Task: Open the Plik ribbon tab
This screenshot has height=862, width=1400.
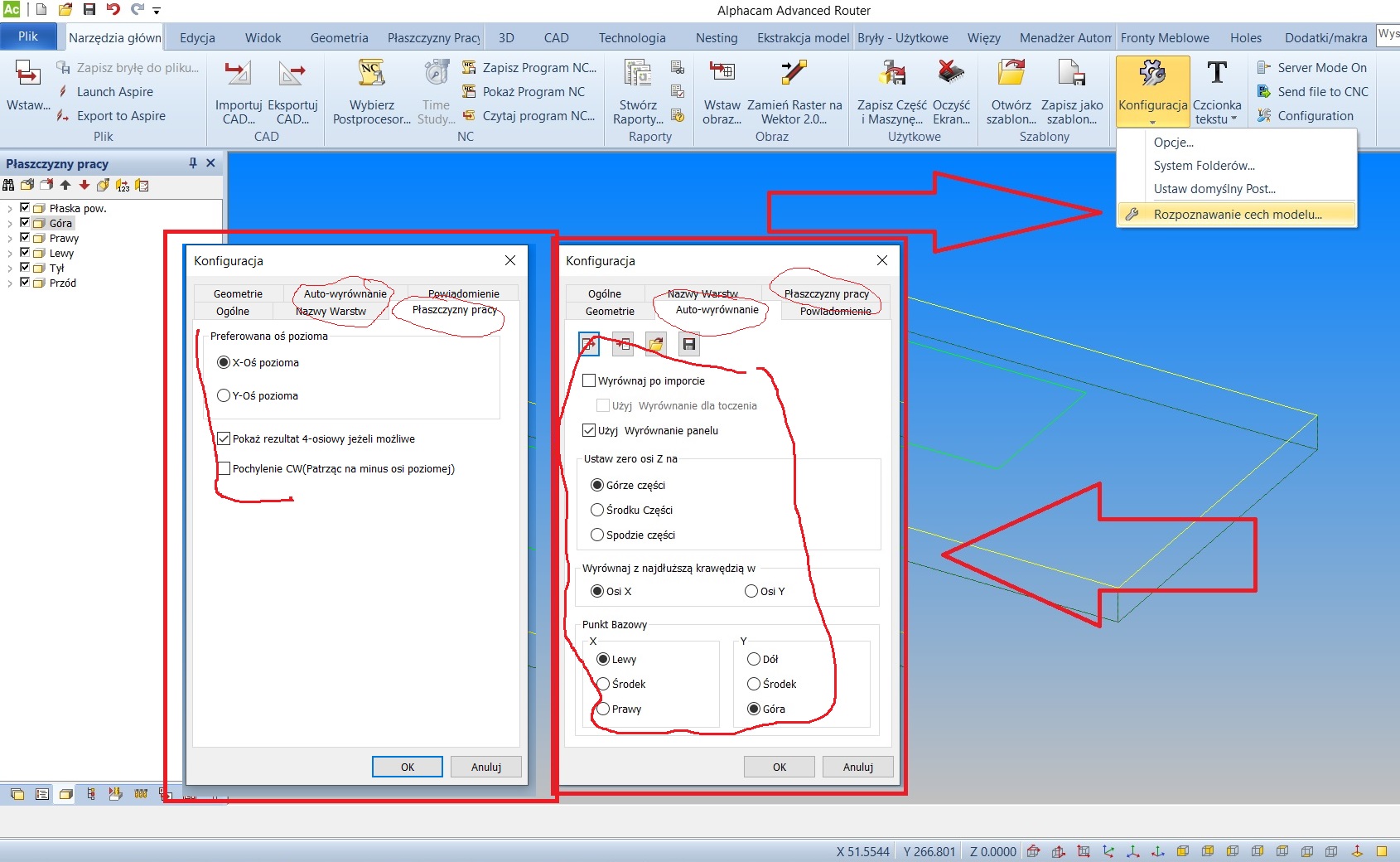Action: (28, 36)
